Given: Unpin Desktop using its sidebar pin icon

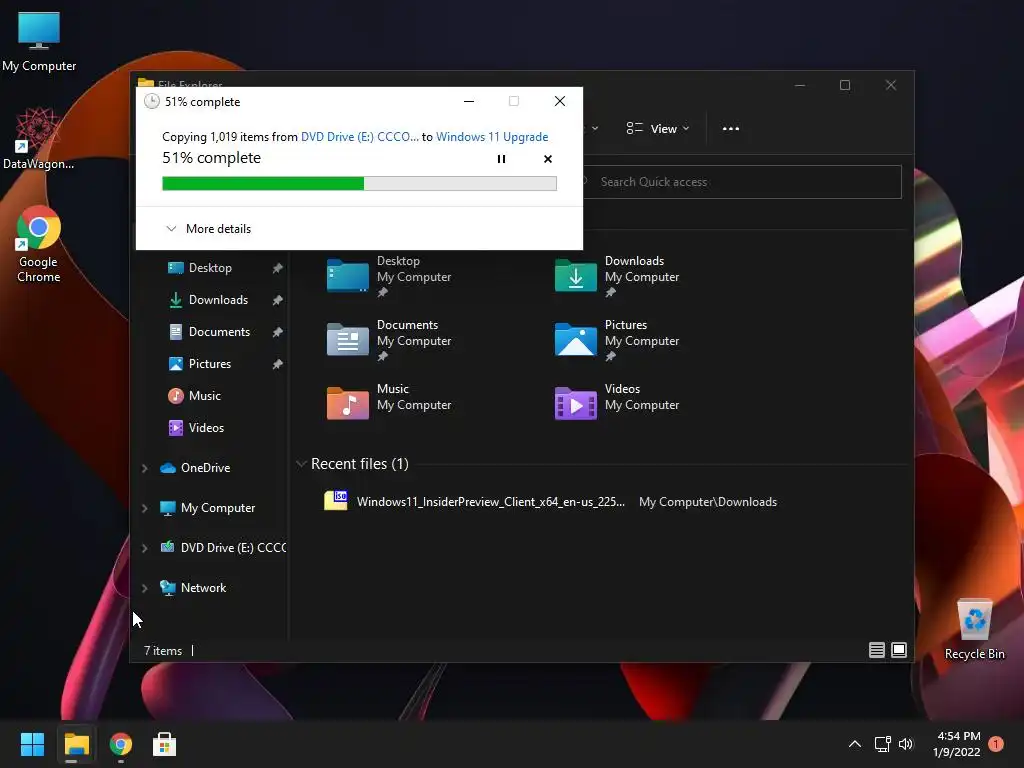Looking at the screenshot, I should pyautogui.click(x=278, y=268).
